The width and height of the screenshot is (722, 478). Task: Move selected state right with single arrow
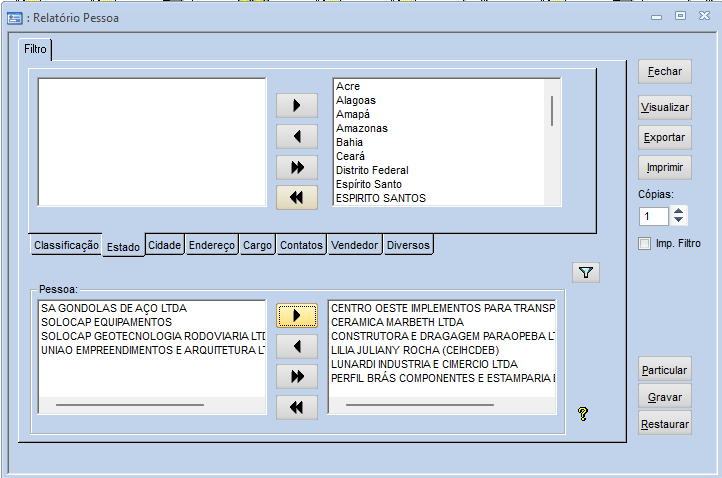(297, 105)
